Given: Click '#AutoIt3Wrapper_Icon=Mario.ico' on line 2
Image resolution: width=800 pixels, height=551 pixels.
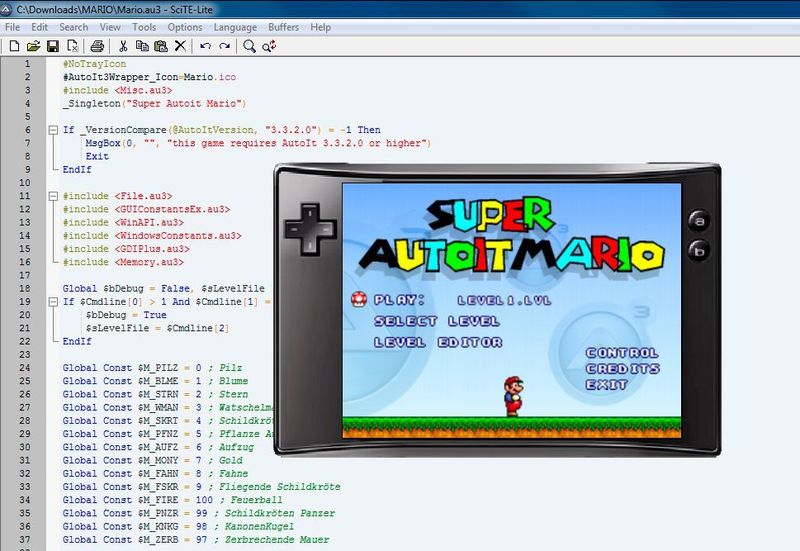Looking at the screenshot, I should tap(149, 77).
